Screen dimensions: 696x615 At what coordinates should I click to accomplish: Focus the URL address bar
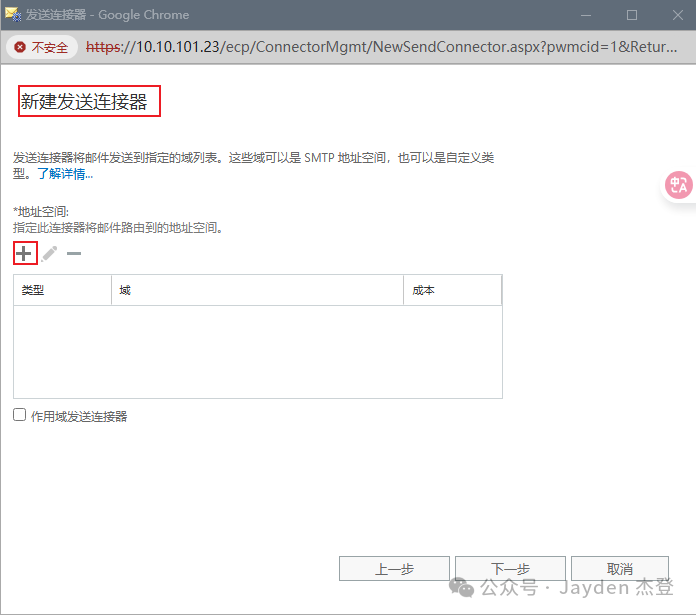click(380, 47)
